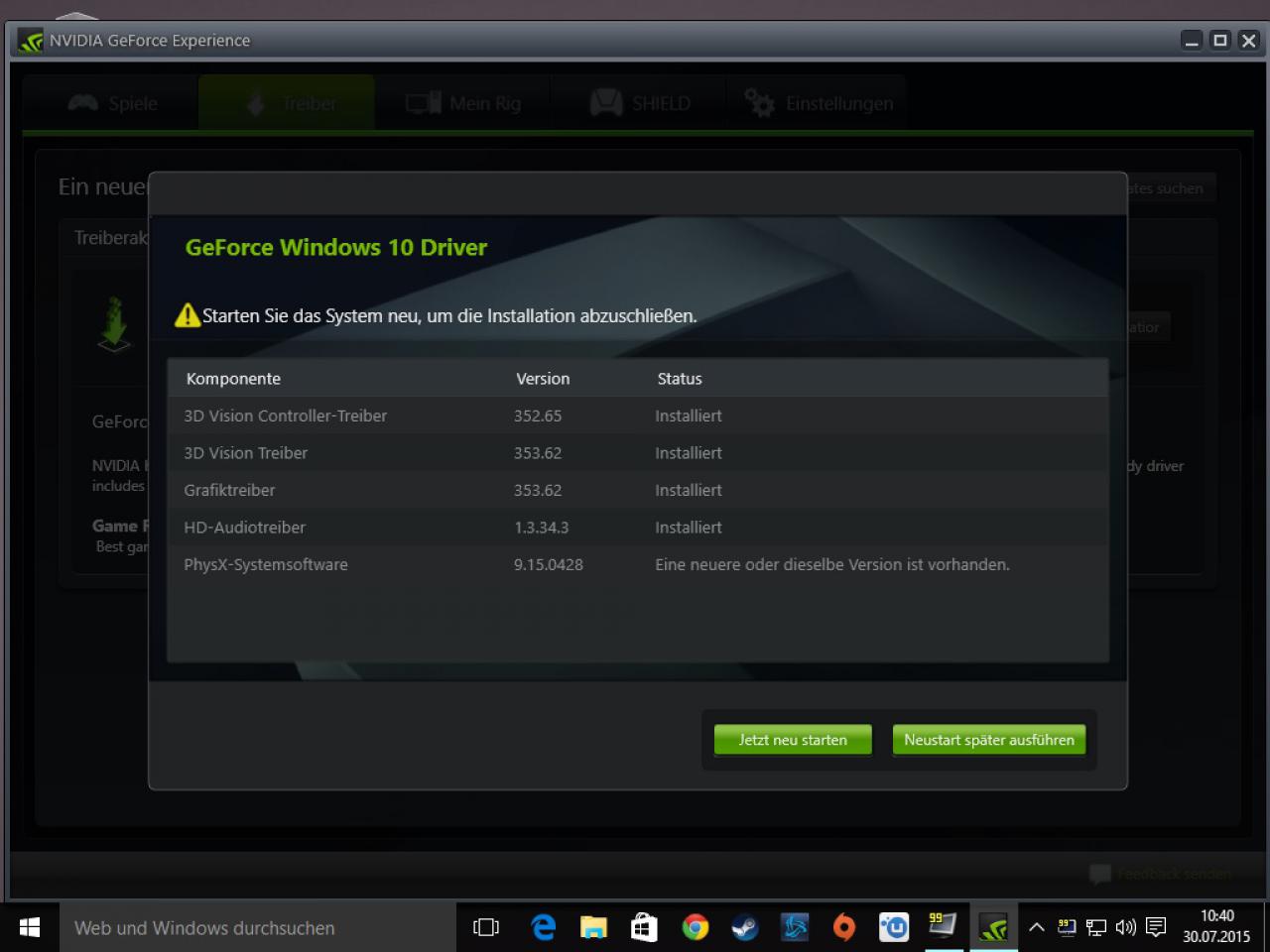Open Steam from the taskbar
The image size is (1270, 952).
pyautogui.click(x=744, y=928)
